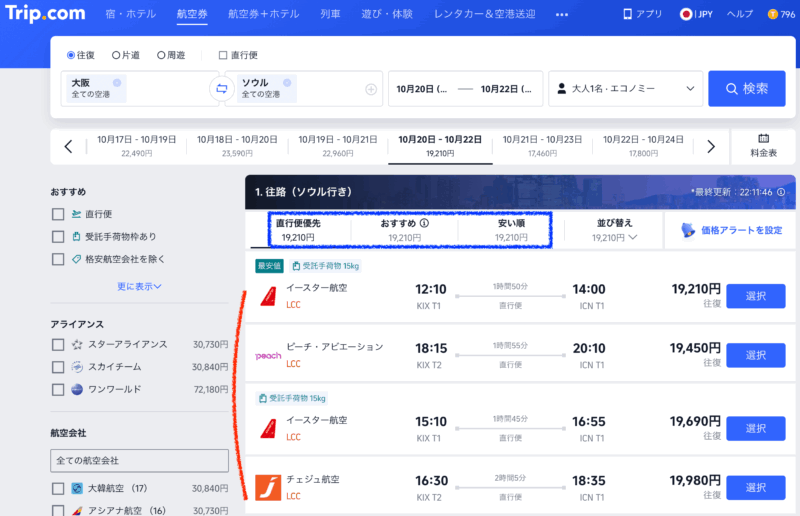The height and width of the screenshot is (516, 800).
Task: Click the 価格アラートを設定 link
Action: [x=741, y=230]
